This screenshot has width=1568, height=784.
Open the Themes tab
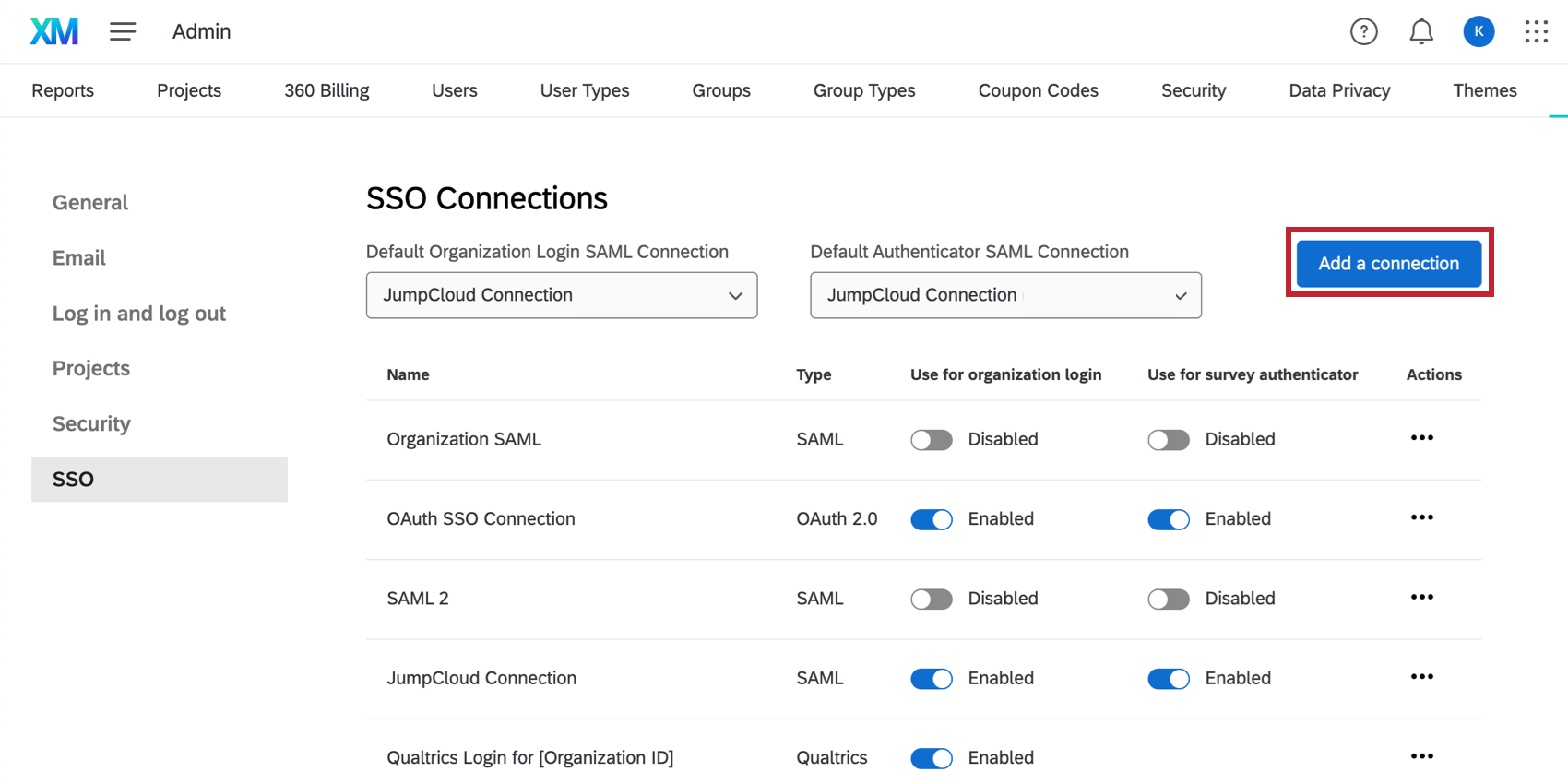tap(1485, 90)
